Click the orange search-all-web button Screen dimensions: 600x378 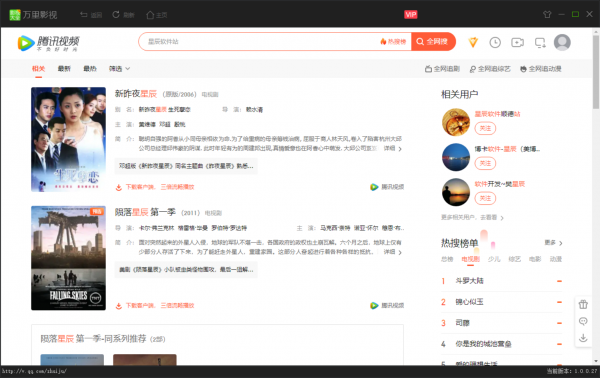pyautogui.click(x=433, y=41)
